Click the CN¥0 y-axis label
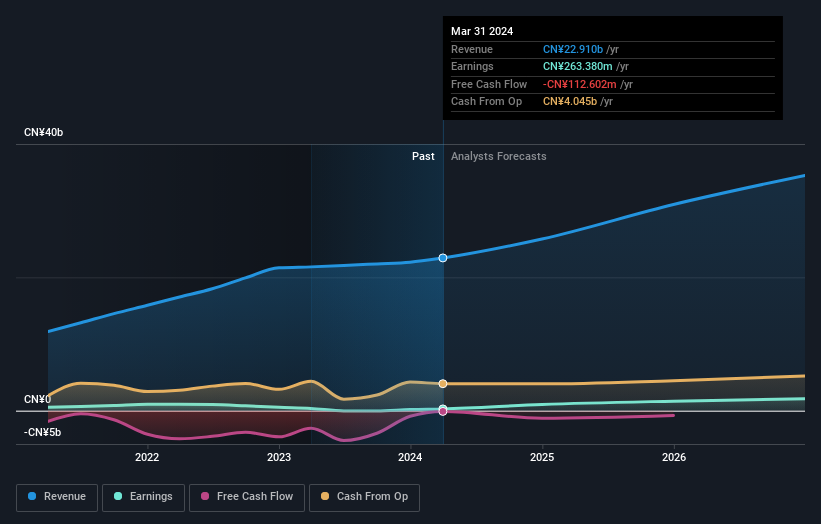 point(37,399)
